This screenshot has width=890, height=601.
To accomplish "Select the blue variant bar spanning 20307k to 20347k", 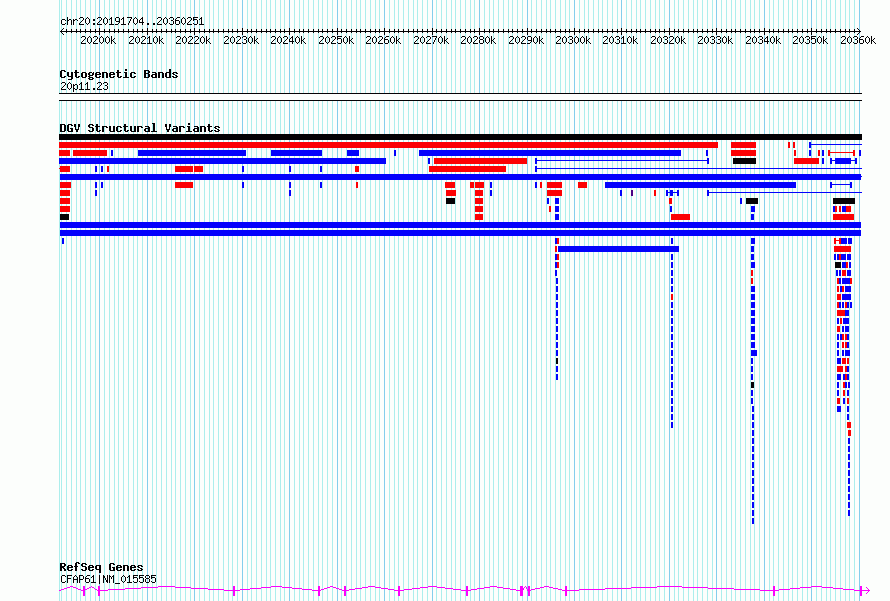I will tap(700, 185).
